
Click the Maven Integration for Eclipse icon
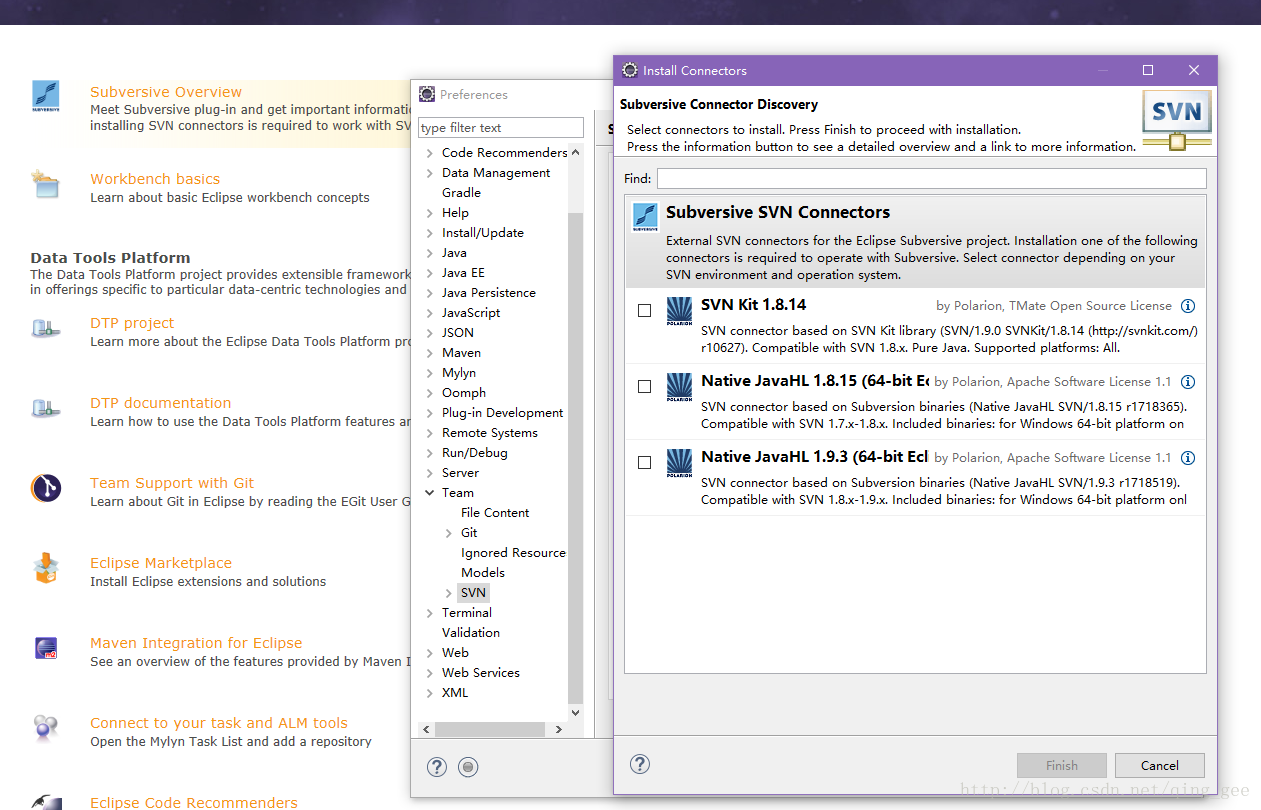tap(46, 648)
